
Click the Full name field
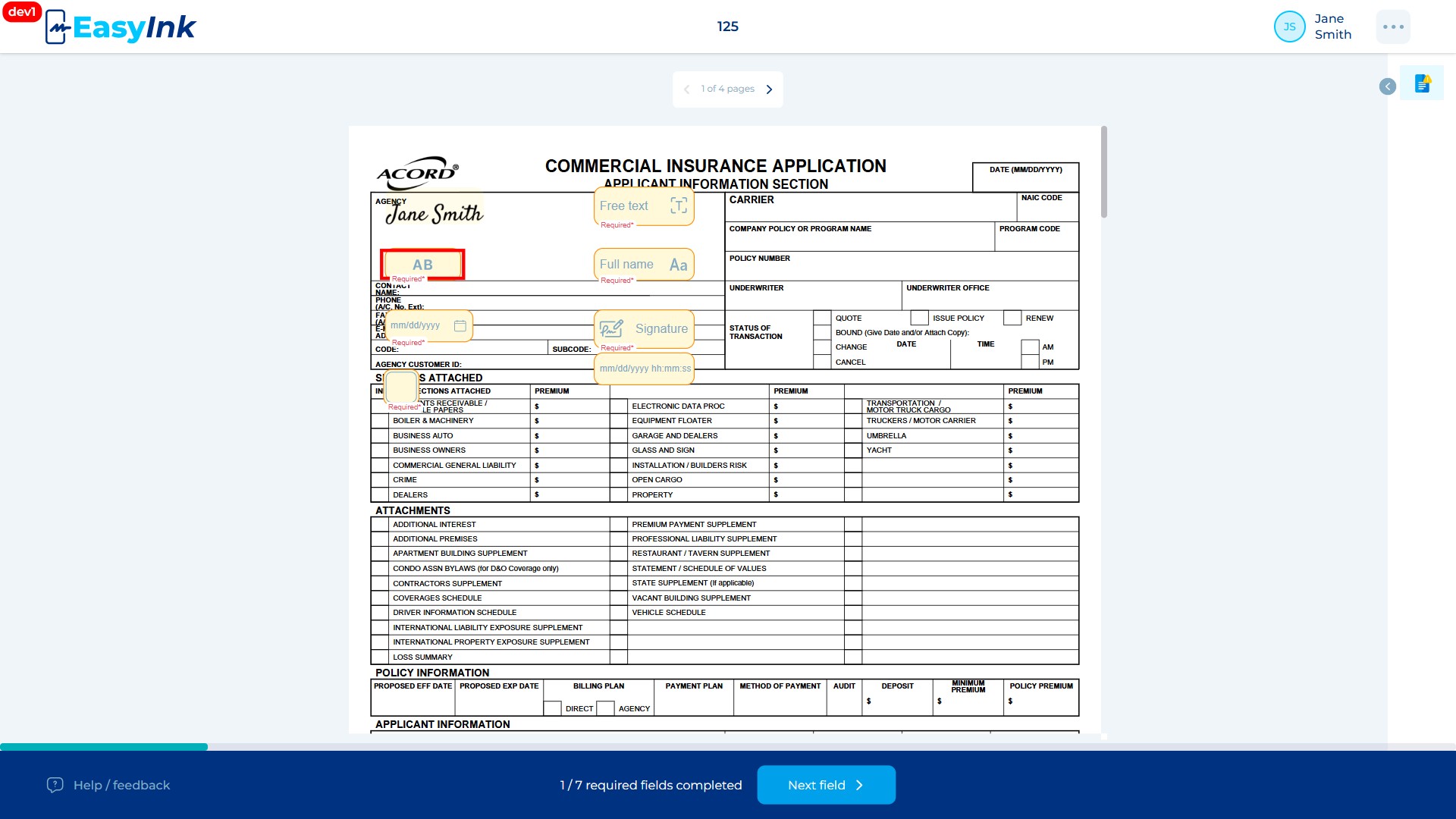tap(644, 265)
